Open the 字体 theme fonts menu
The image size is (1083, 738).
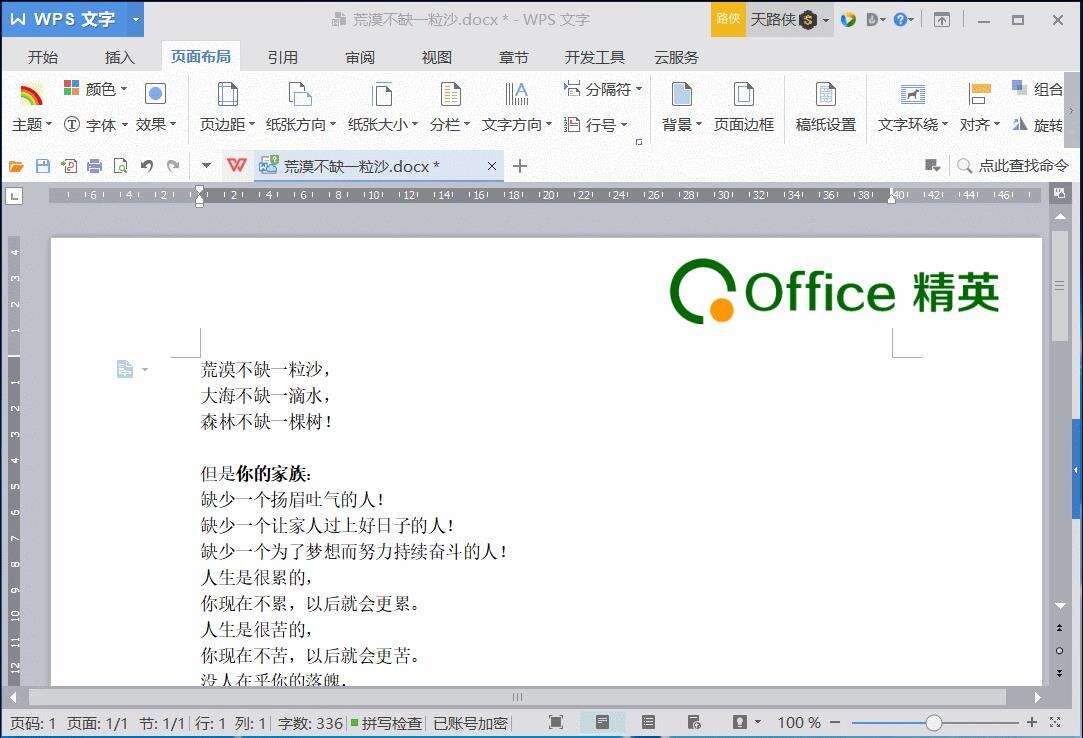pos(95,124)
